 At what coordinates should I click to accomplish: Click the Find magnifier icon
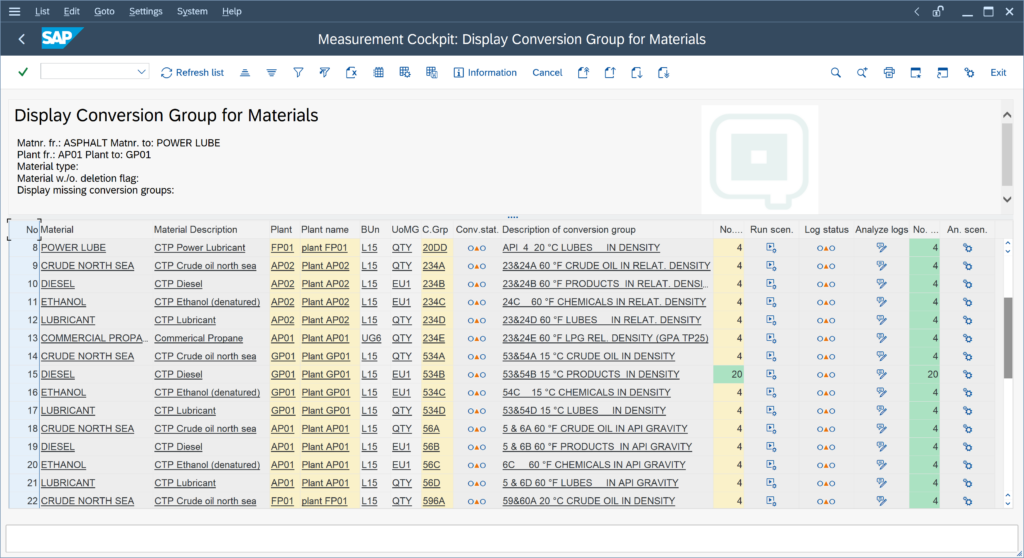(x=836, y=73)
